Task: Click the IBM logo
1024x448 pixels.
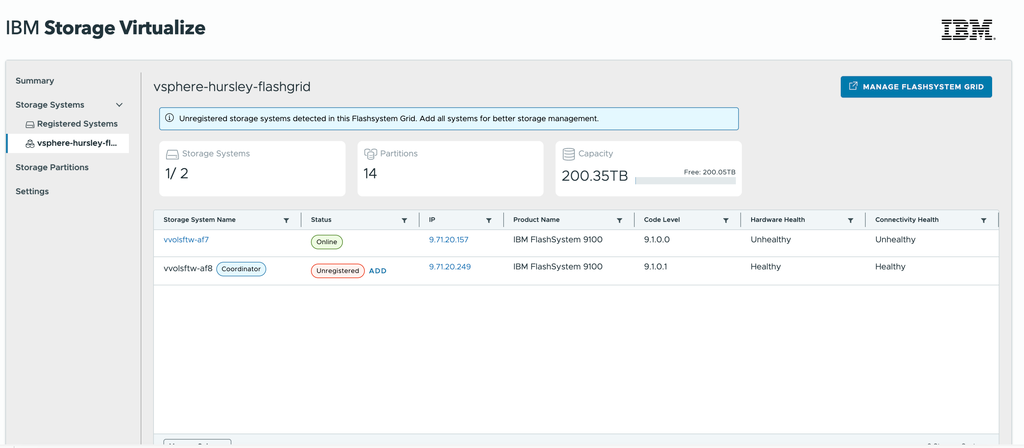Action: [x=967, y=30]
